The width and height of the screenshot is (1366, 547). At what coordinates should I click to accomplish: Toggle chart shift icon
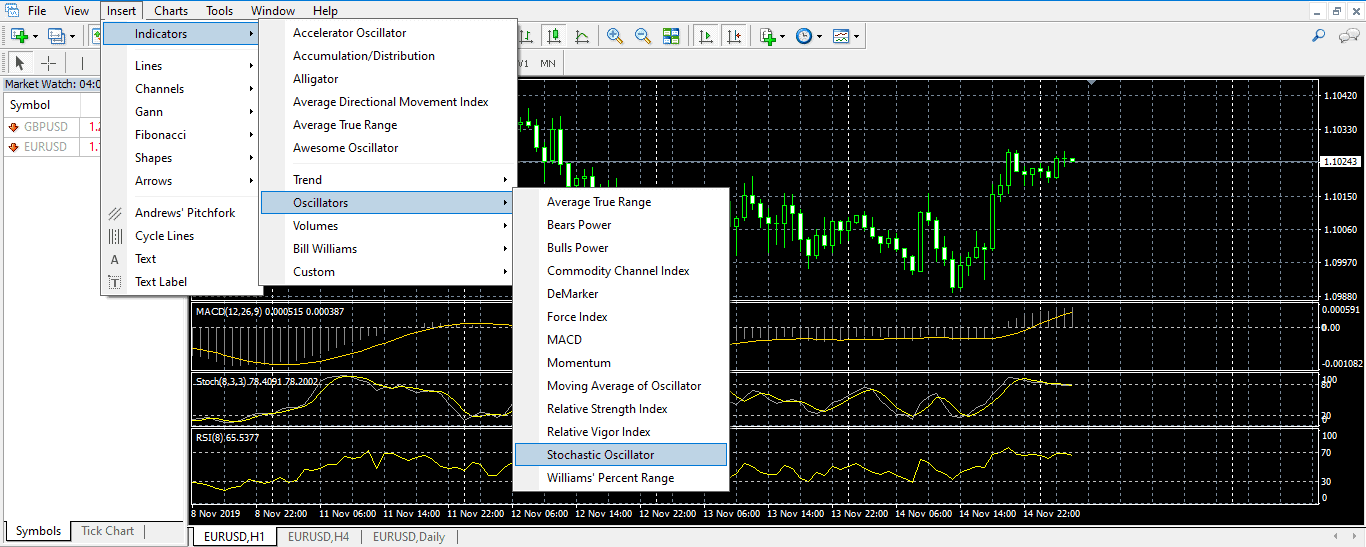click(x=734, y=36)
